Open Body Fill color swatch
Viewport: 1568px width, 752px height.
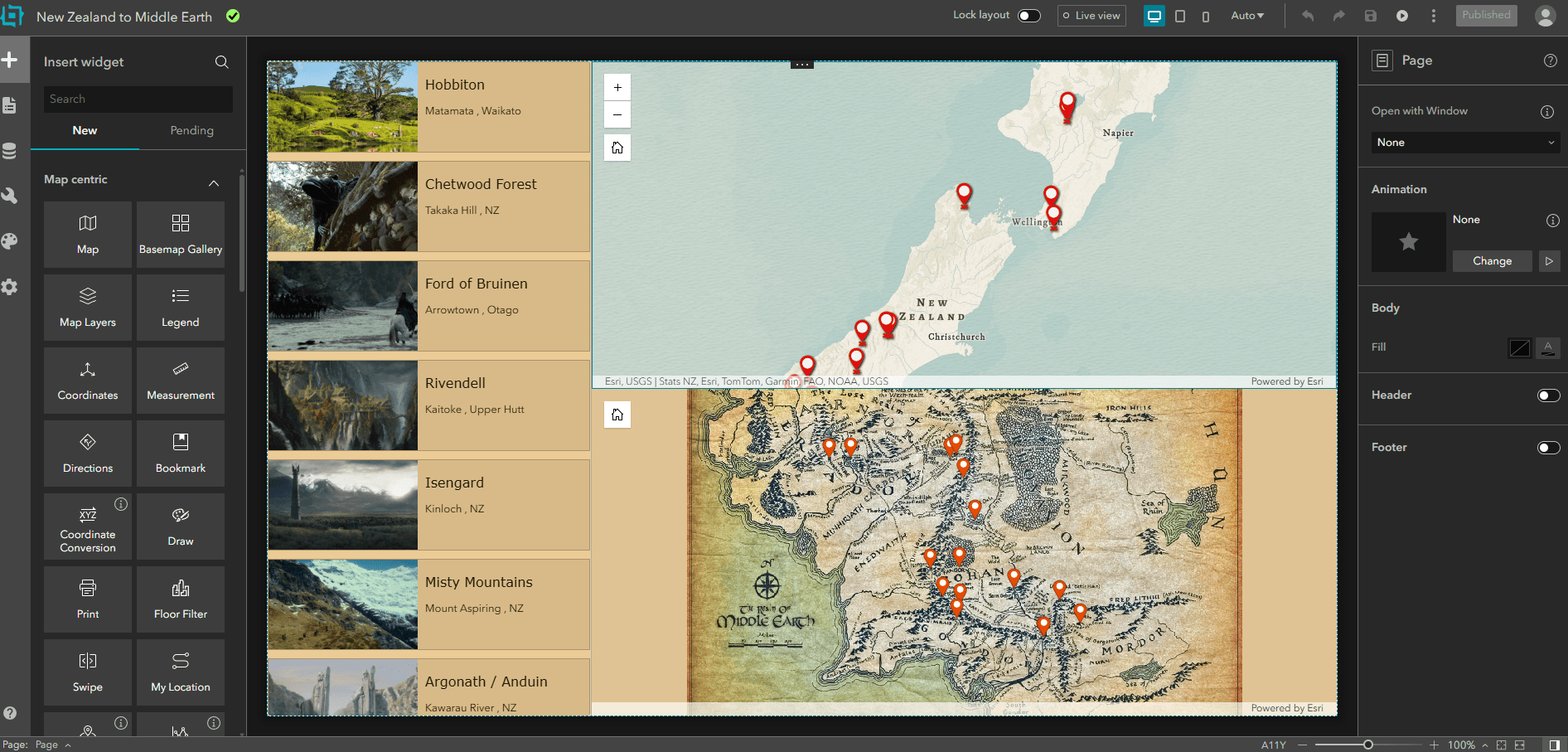tap(1520, 348)
